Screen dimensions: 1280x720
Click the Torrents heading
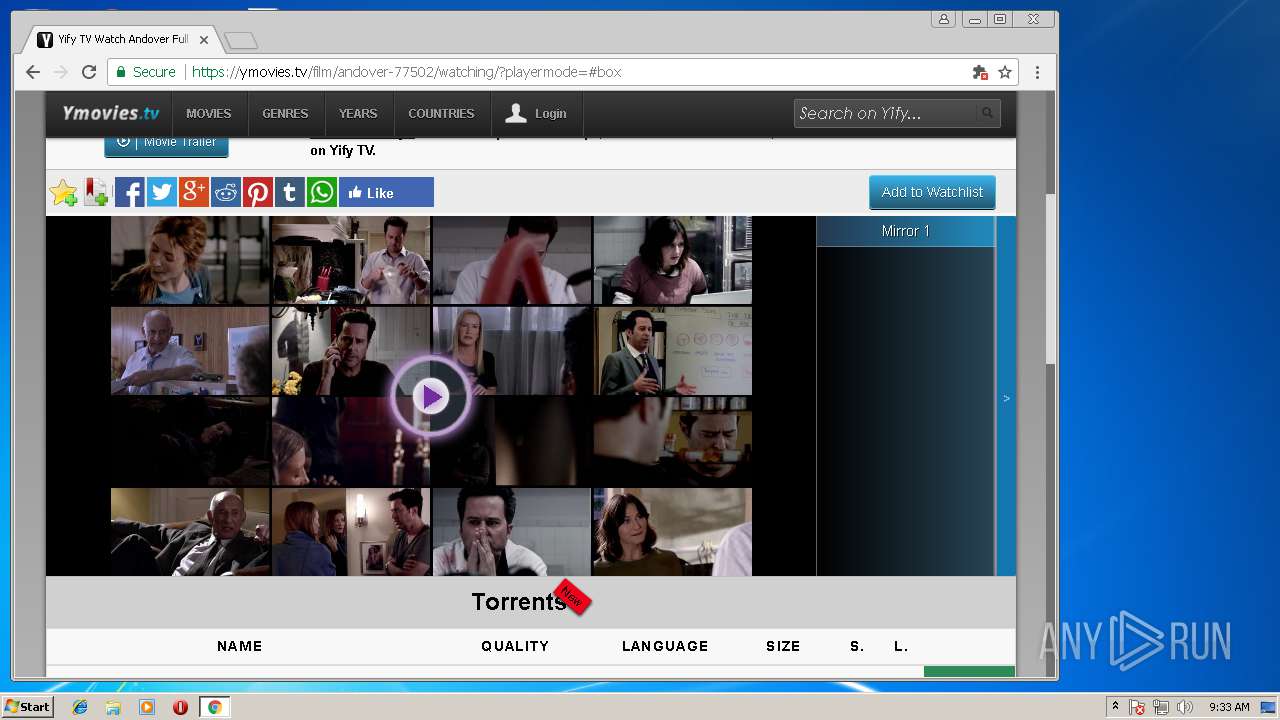[x=519, y=602]
